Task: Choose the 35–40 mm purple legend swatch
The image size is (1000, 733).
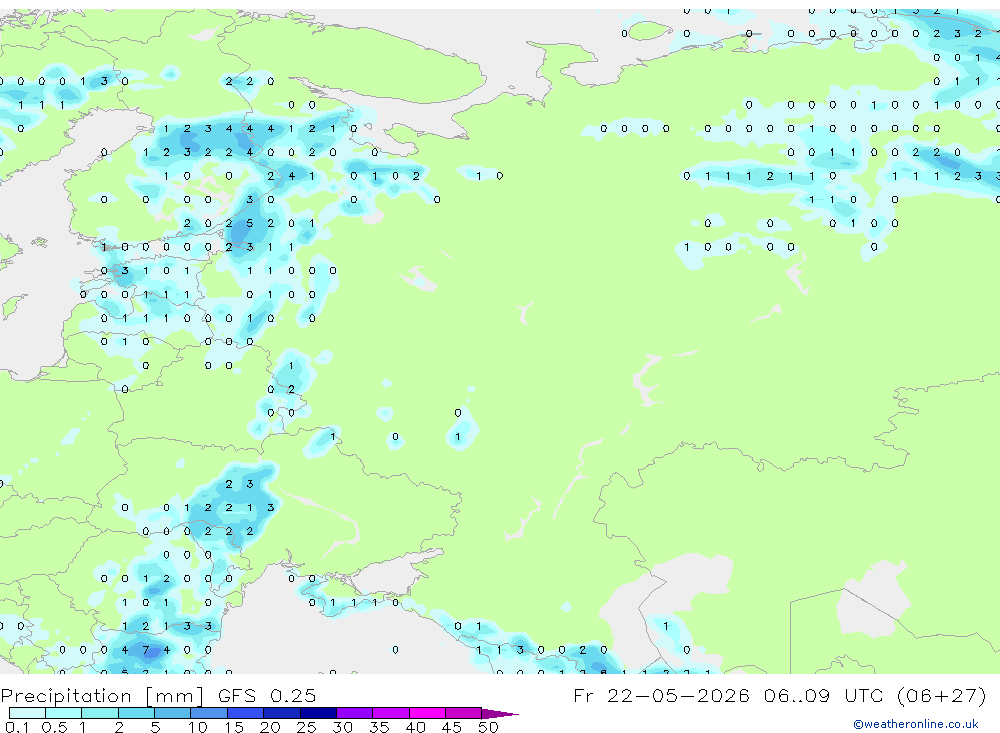Action: tap(391, 713)
